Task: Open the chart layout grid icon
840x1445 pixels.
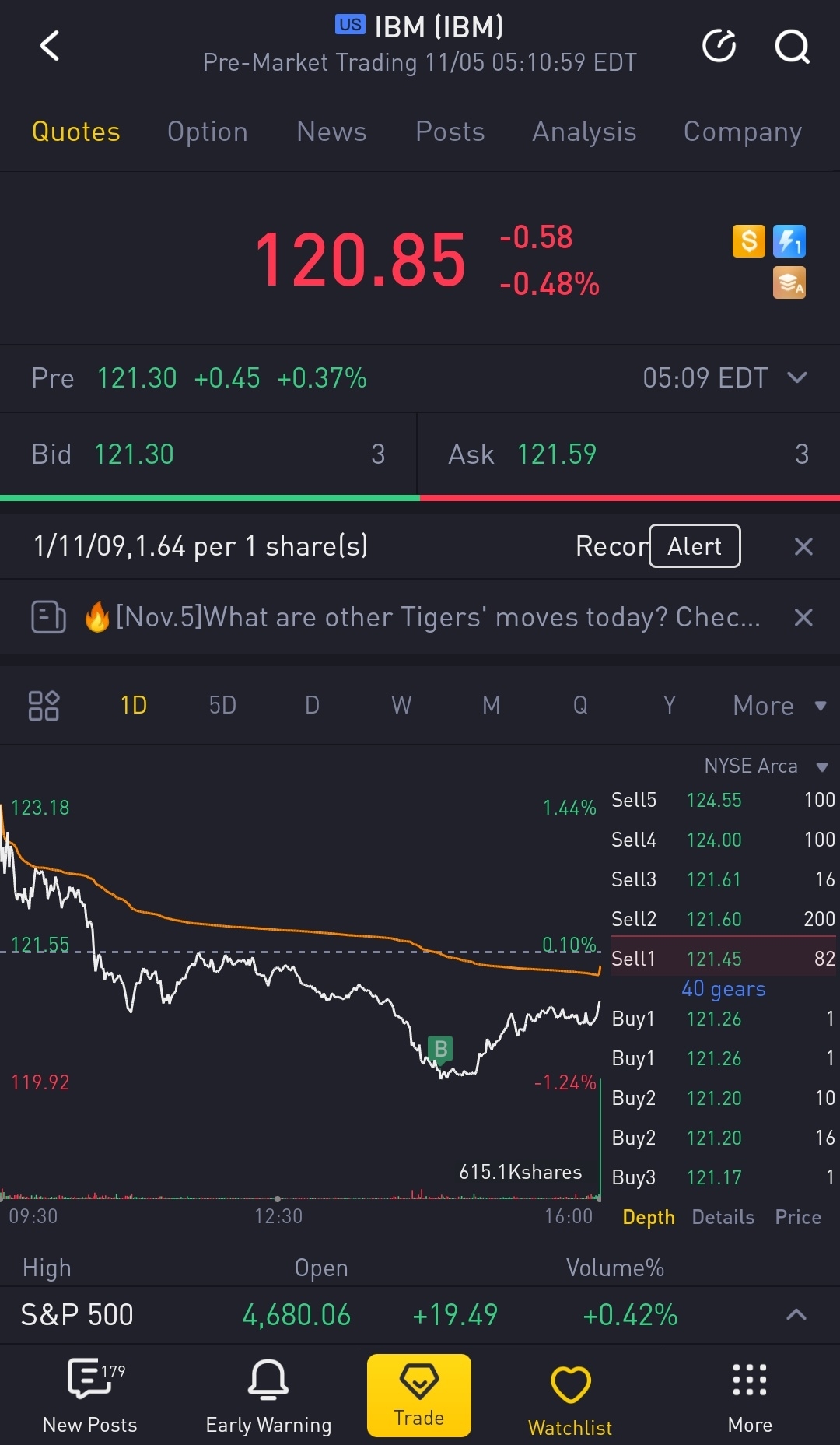Action: point(44,706)
